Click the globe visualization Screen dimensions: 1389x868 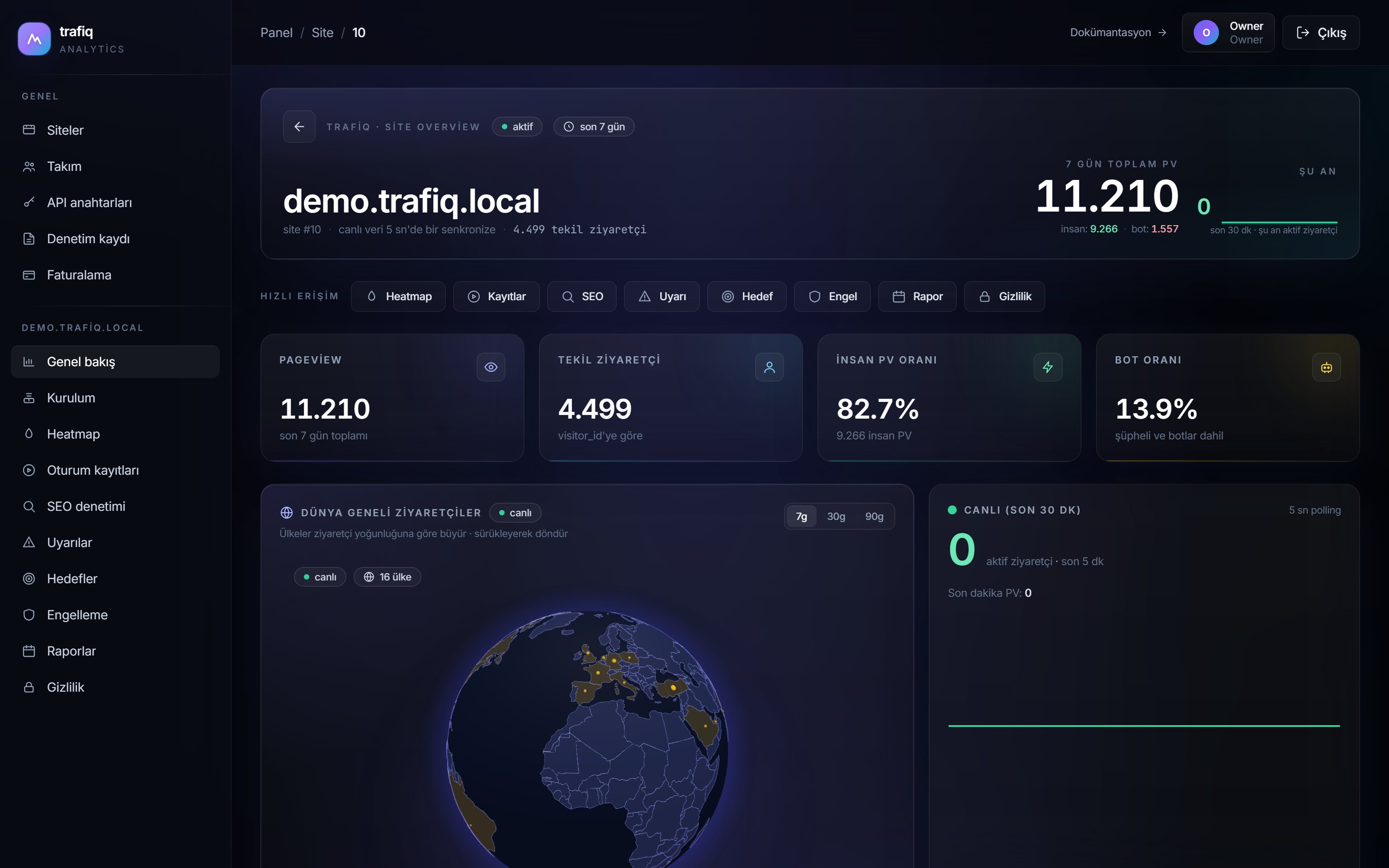point(587,741)
